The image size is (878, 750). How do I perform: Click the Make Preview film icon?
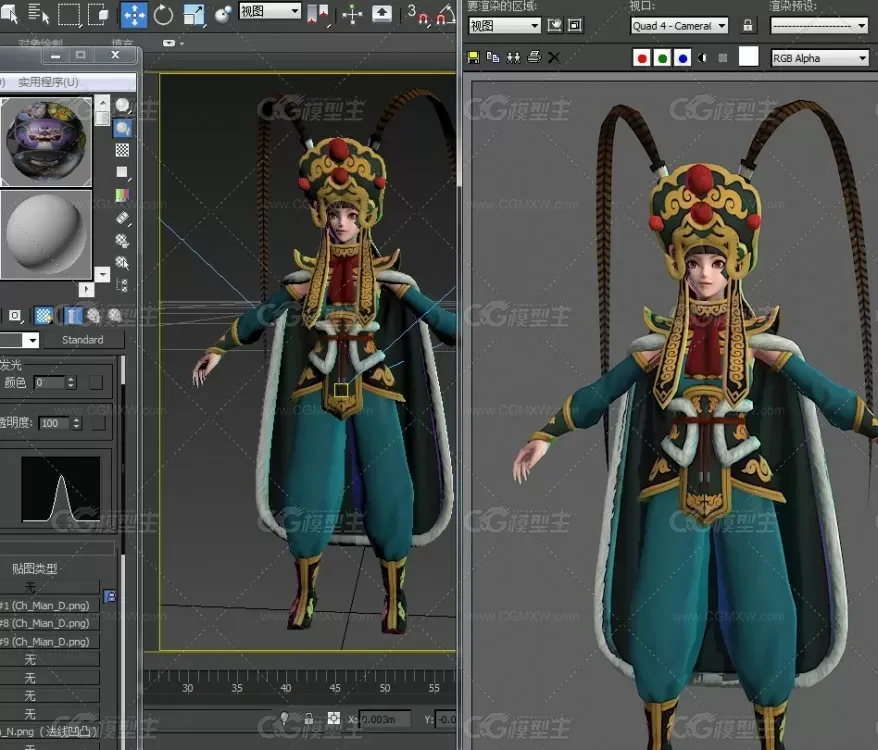[122, 218]
